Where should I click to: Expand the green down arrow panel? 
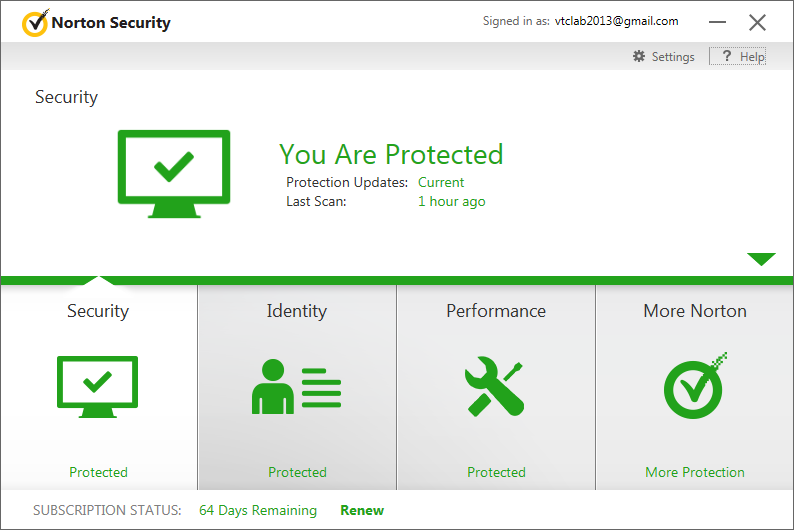click(x=761, y=260)
